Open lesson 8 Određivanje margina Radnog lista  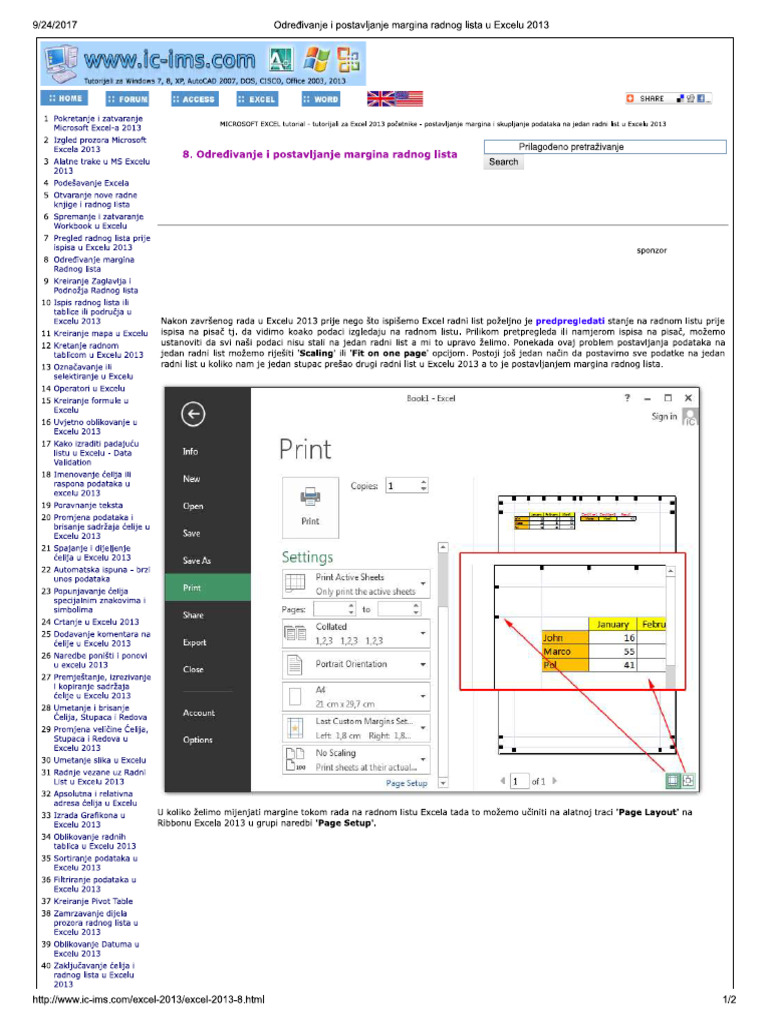coord(93,264)
